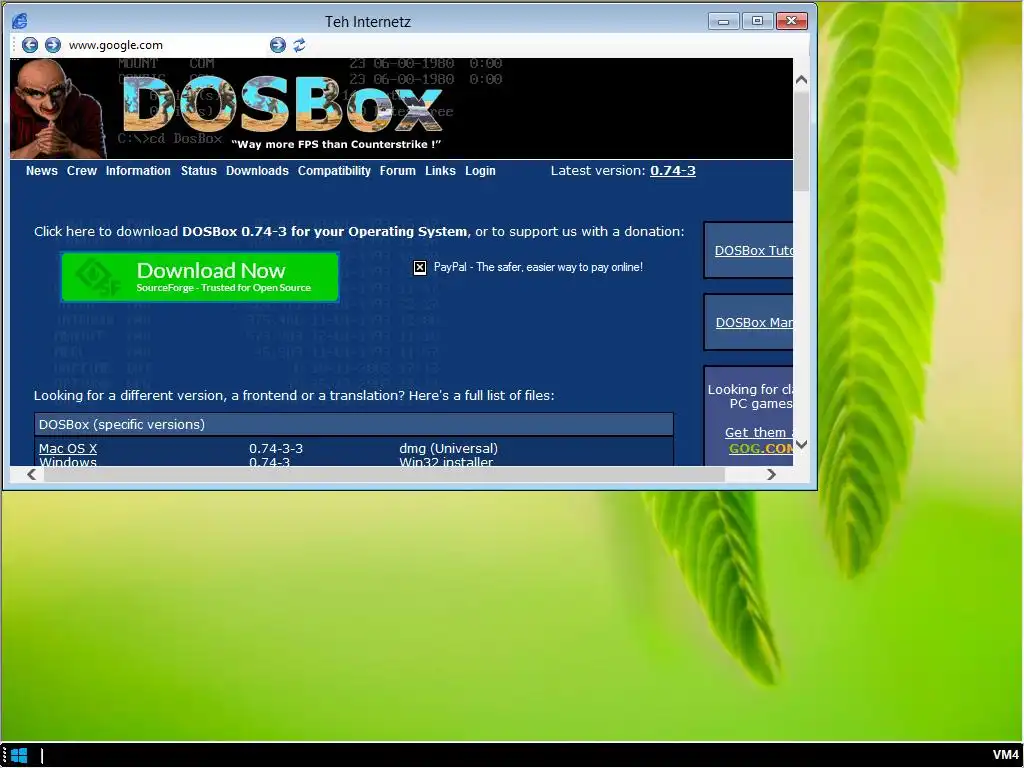This screenshot has width=1024, height=768.
Task: Visit the Forum link
Action: coord(398,171)
